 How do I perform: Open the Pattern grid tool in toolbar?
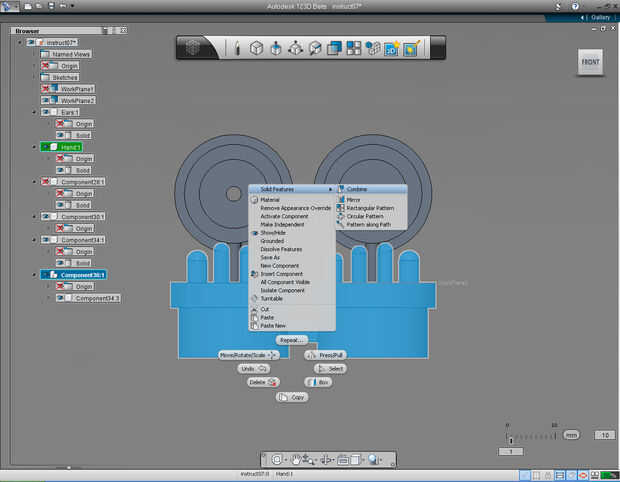pyautogui.click(x=353, y=48)
